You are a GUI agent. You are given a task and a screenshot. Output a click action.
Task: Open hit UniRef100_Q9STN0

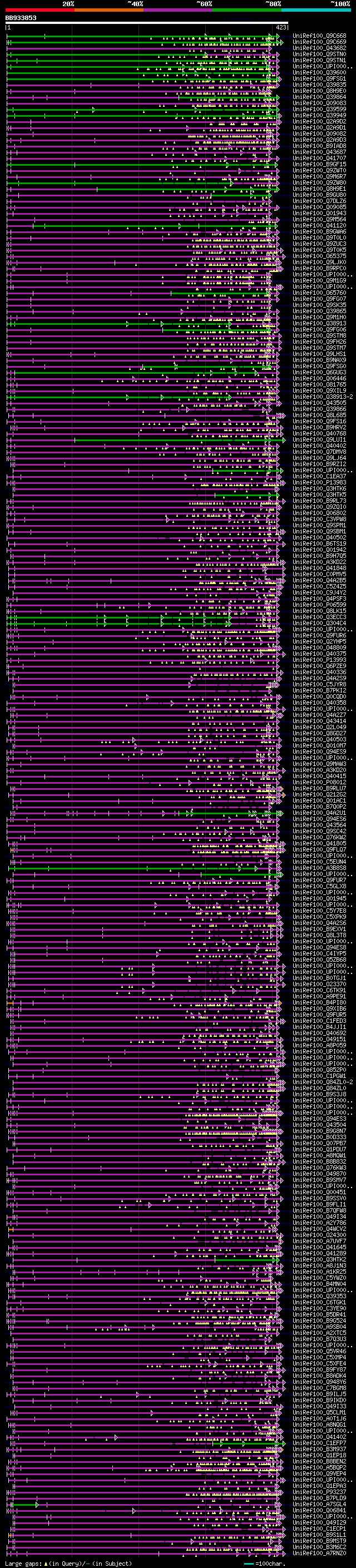(319, 54)
